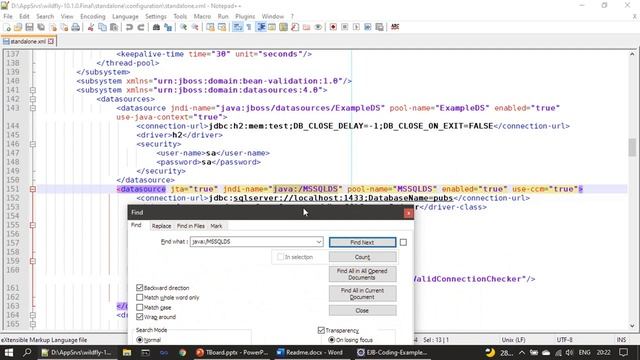Click Find All in Current Document
This screenshot has height=360, width=640.
[362, 293]
